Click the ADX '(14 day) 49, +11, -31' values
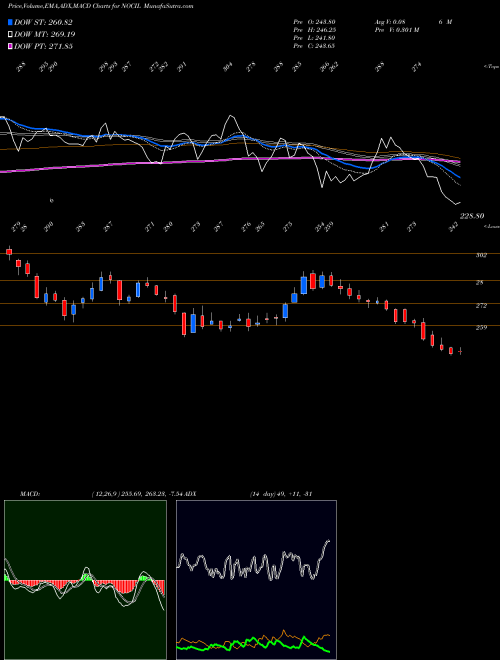Screen dimensions: 500x660 [281, 494]
